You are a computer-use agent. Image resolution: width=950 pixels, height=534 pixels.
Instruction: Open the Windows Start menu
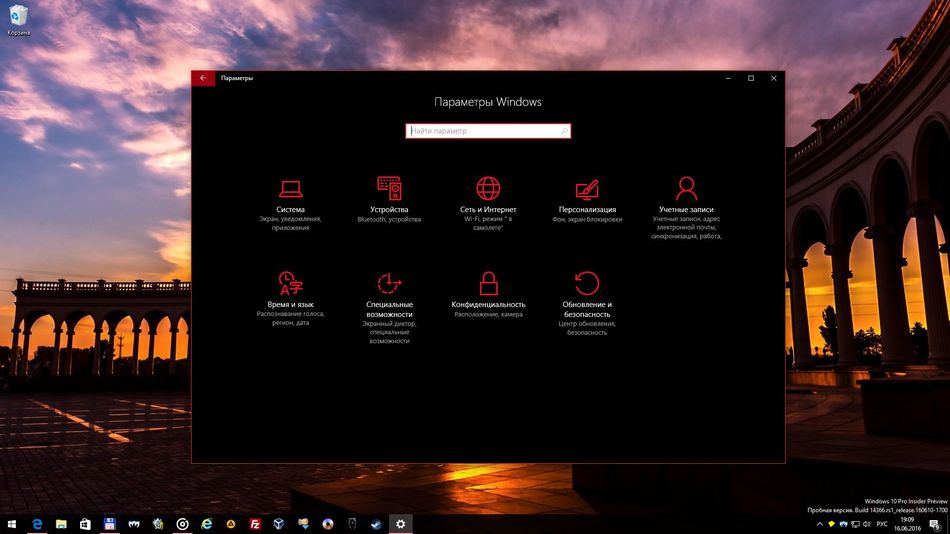coord(12,524)
